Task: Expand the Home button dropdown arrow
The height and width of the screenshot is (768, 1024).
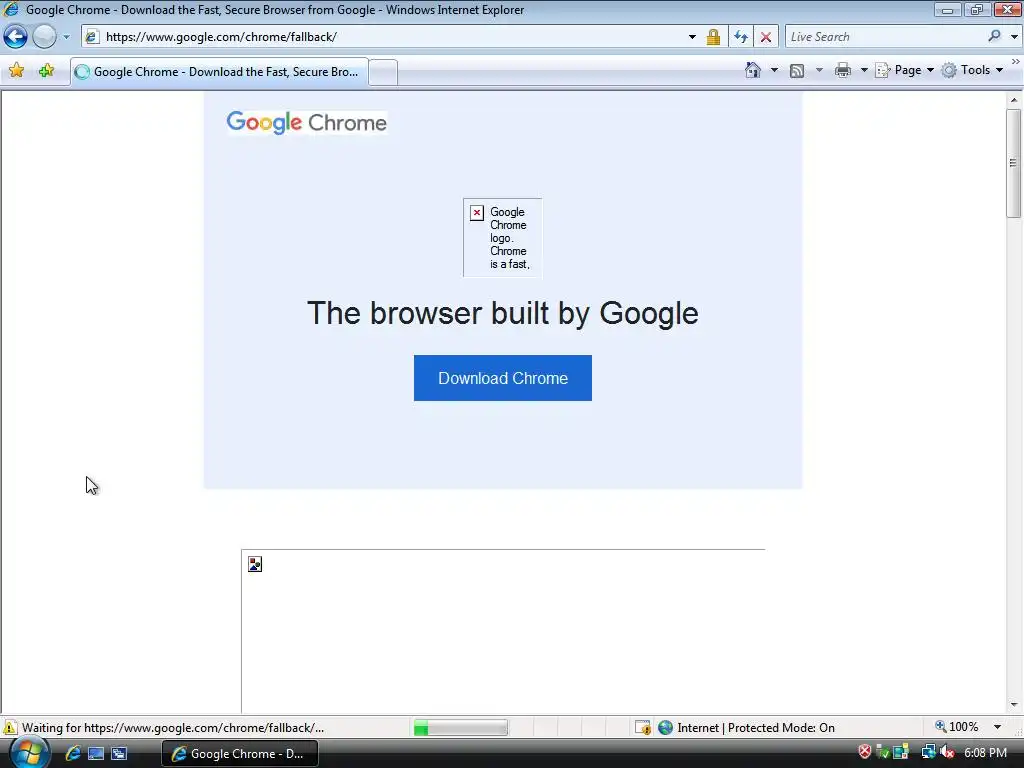Action: pyautogui.click(x=775, y=70)
